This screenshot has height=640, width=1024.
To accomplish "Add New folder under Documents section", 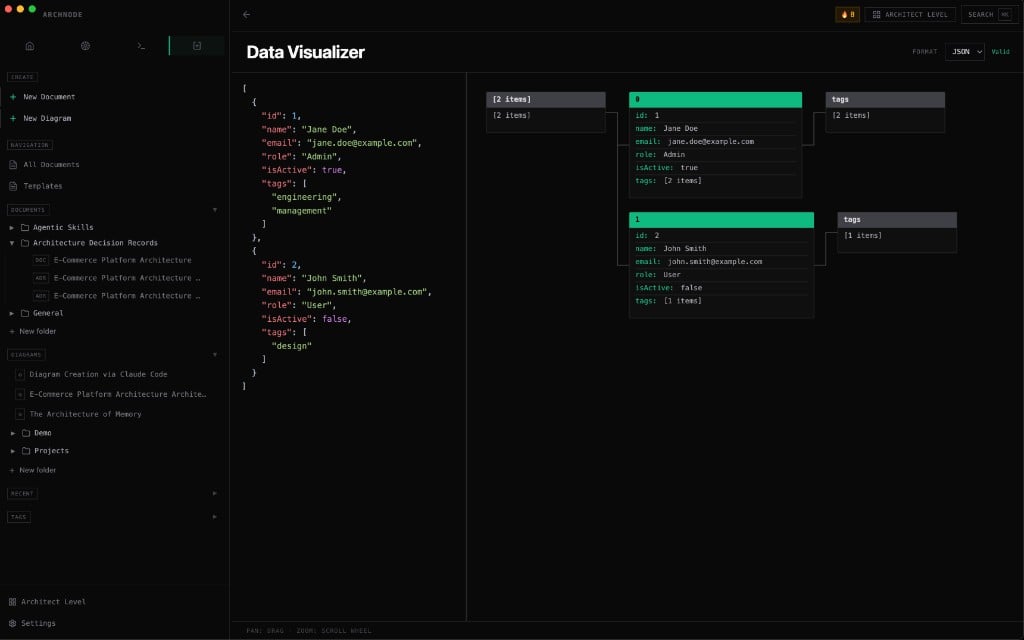I will click(33, 331).
